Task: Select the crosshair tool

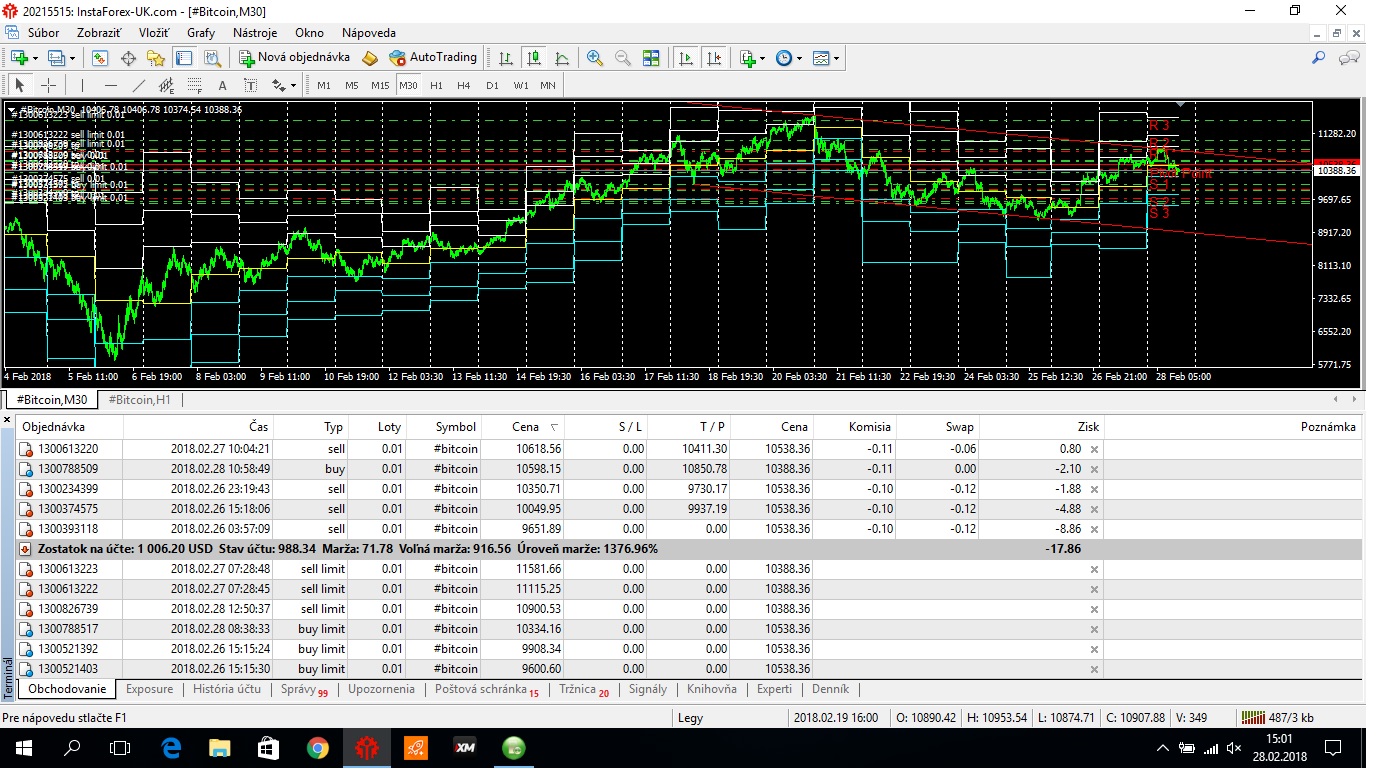Action: (x=47, y=85)
